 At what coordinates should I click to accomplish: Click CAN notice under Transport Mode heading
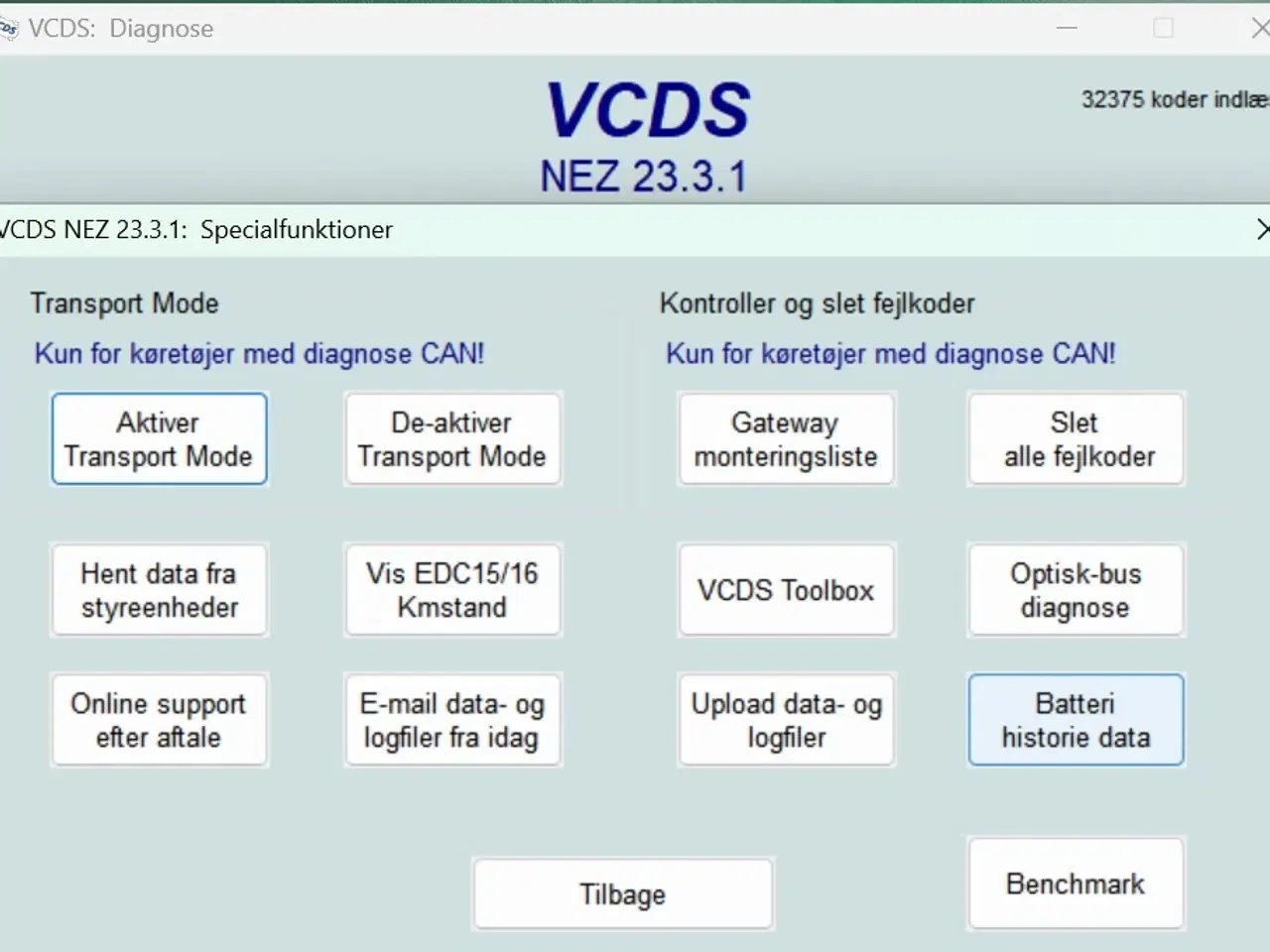pos(260,354)
